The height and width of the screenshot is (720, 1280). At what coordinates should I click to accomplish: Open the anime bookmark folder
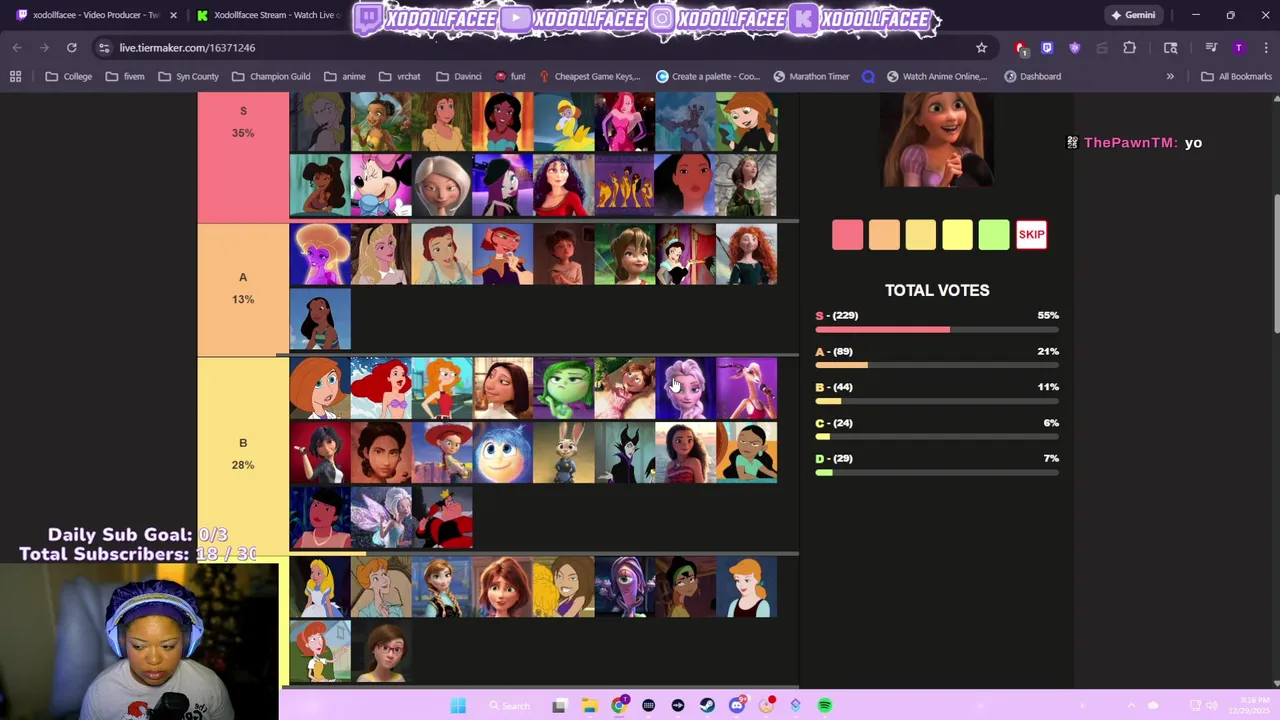(344, 76)
